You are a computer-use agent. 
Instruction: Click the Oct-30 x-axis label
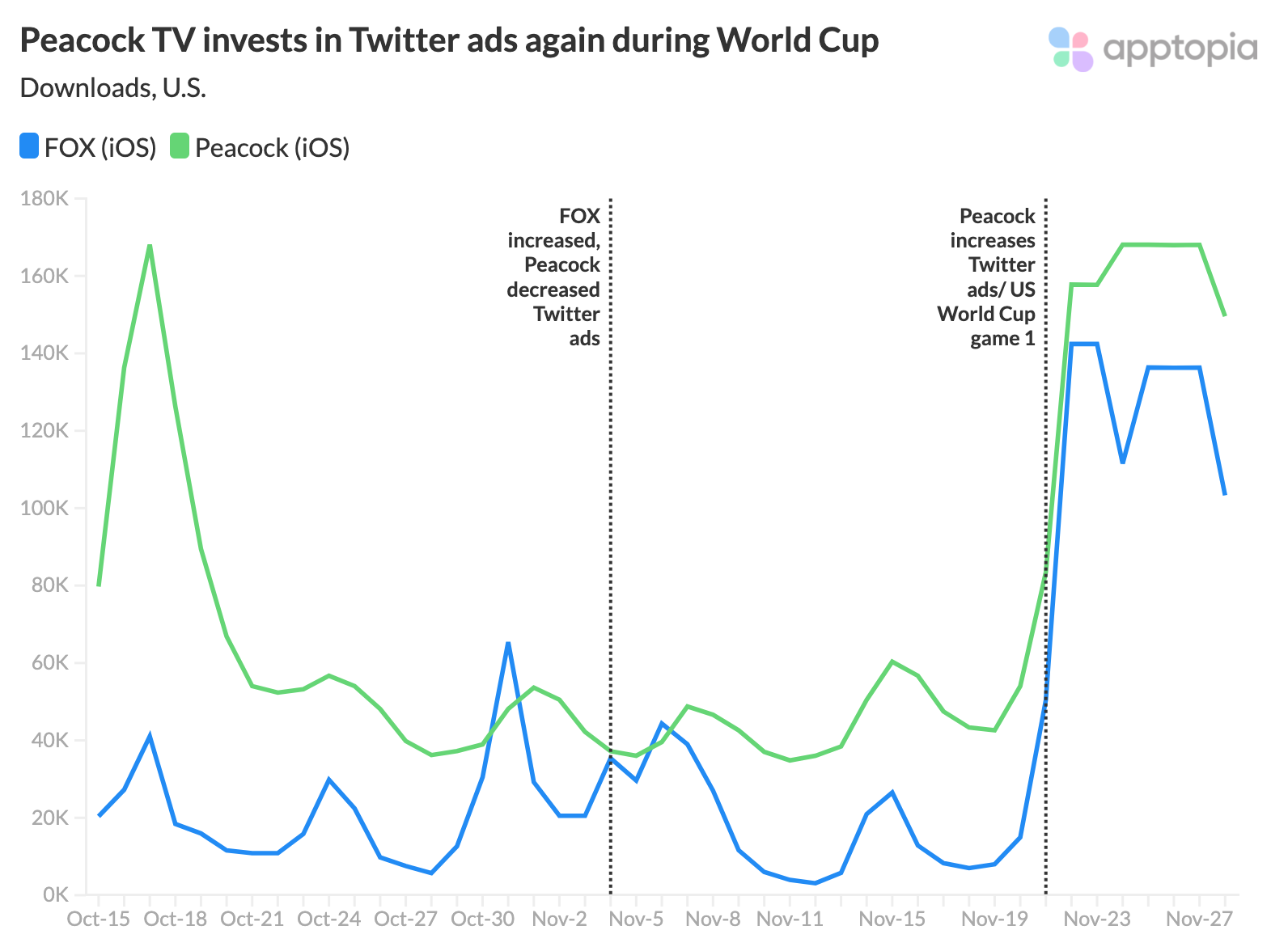coord(482,919)
